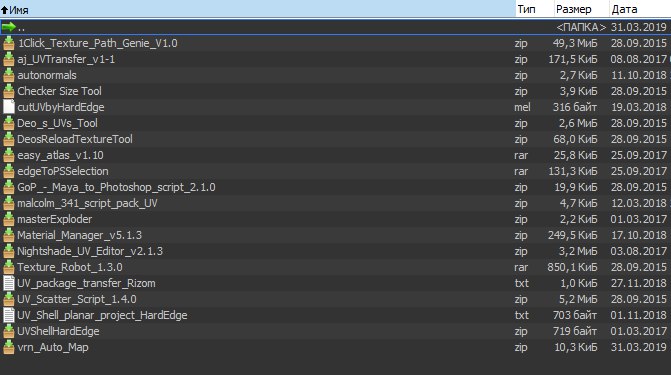Click archive icon of UV_Scatter_Script_1.4.0
Screen dimensions: 671x375
(9, 299)
